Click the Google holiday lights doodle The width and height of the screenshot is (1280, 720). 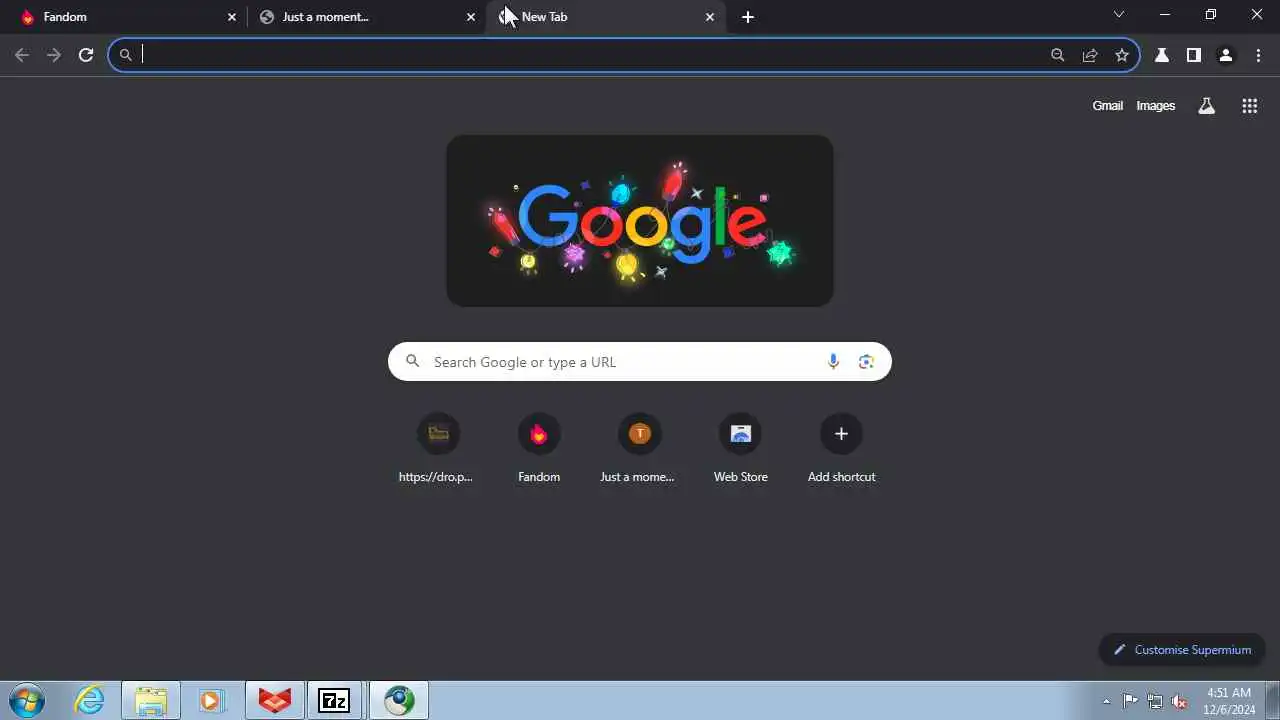(x=640, y=221)
